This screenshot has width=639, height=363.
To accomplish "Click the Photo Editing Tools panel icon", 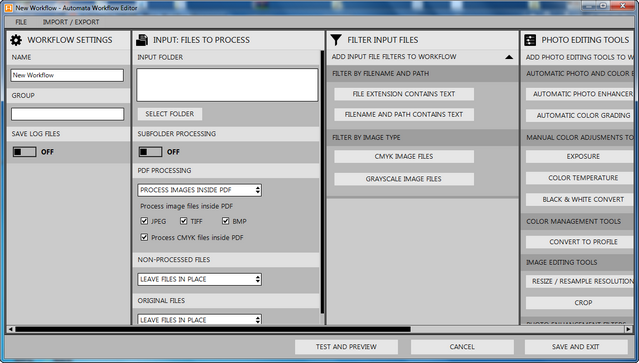I will click(x=530, y=40).
